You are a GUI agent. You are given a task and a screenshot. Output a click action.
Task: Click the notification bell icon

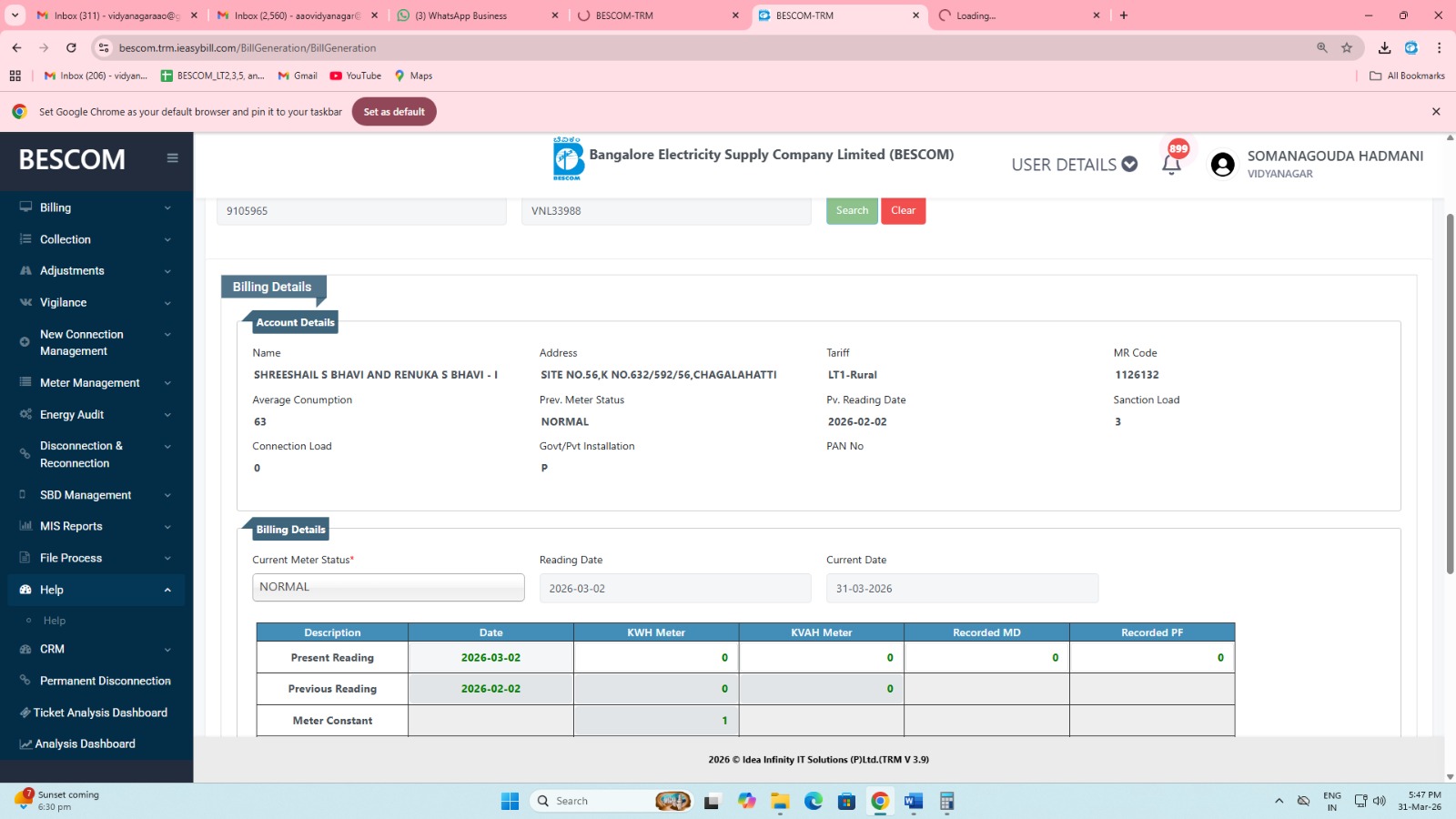(x=1171, y=165)
